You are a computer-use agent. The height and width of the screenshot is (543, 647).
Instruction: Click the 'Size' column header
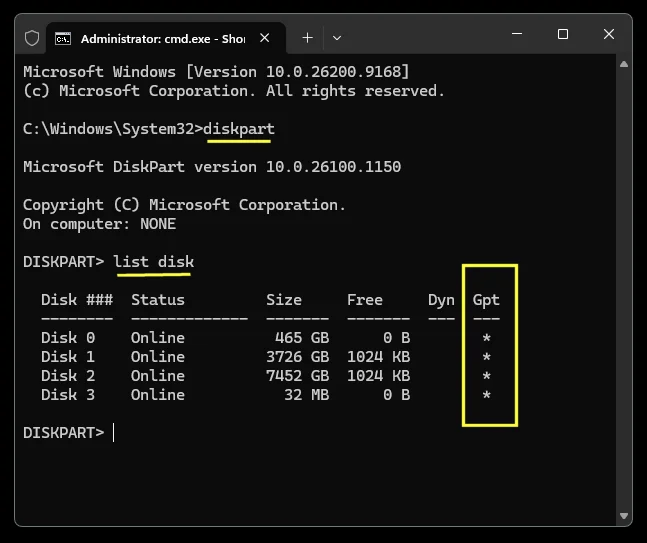[284, 300]
